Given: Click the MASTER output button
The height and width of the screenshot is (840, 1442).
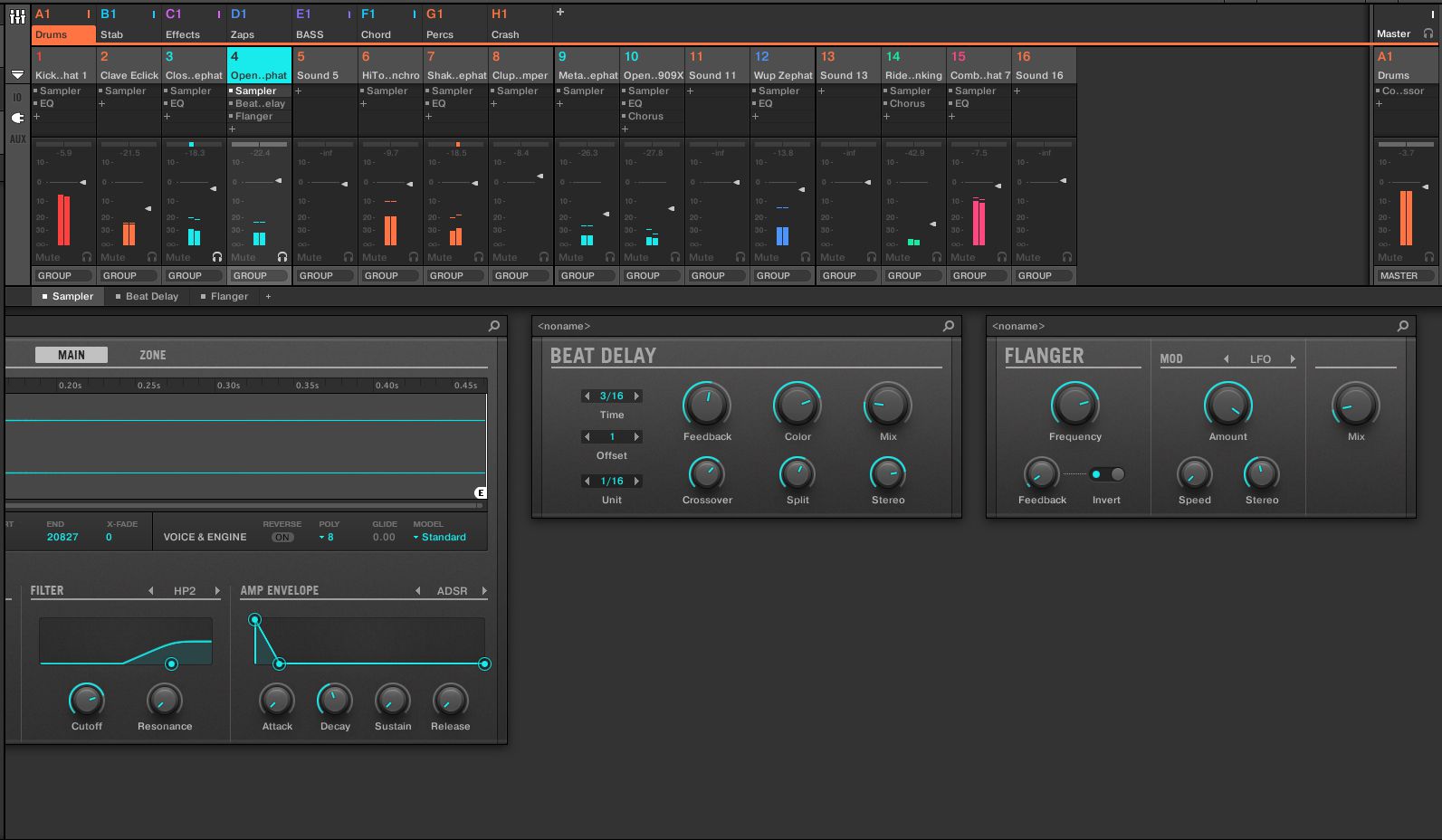Looking at the screenshot, I should [1406, 275].
